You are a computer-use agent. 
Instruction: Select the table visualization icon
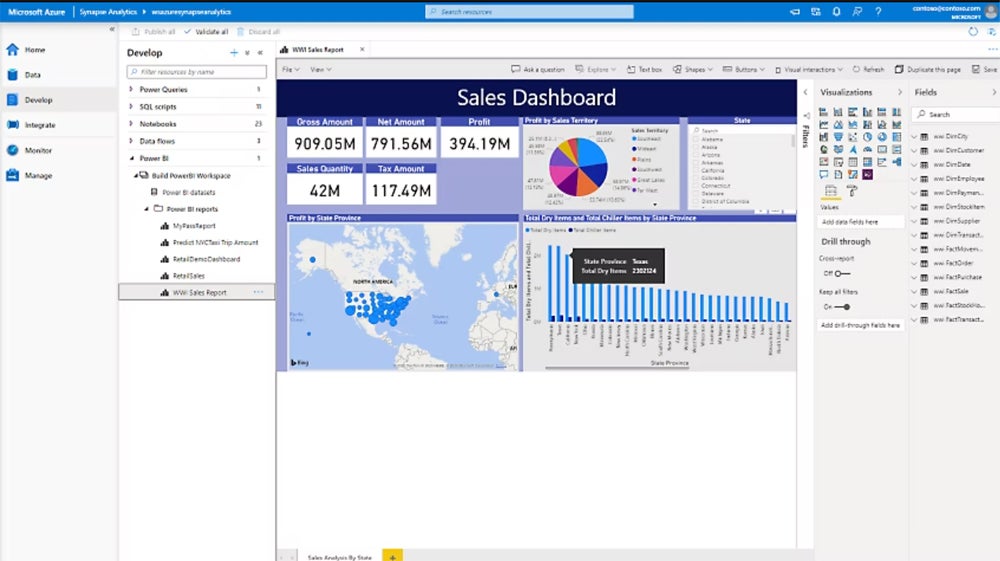(x=853, y=162)
